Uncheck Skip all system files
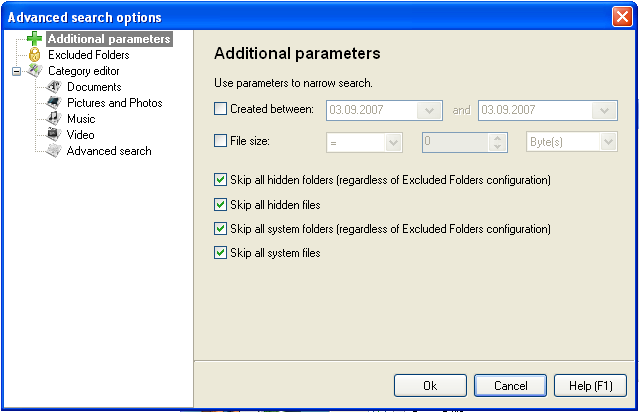 220,252
